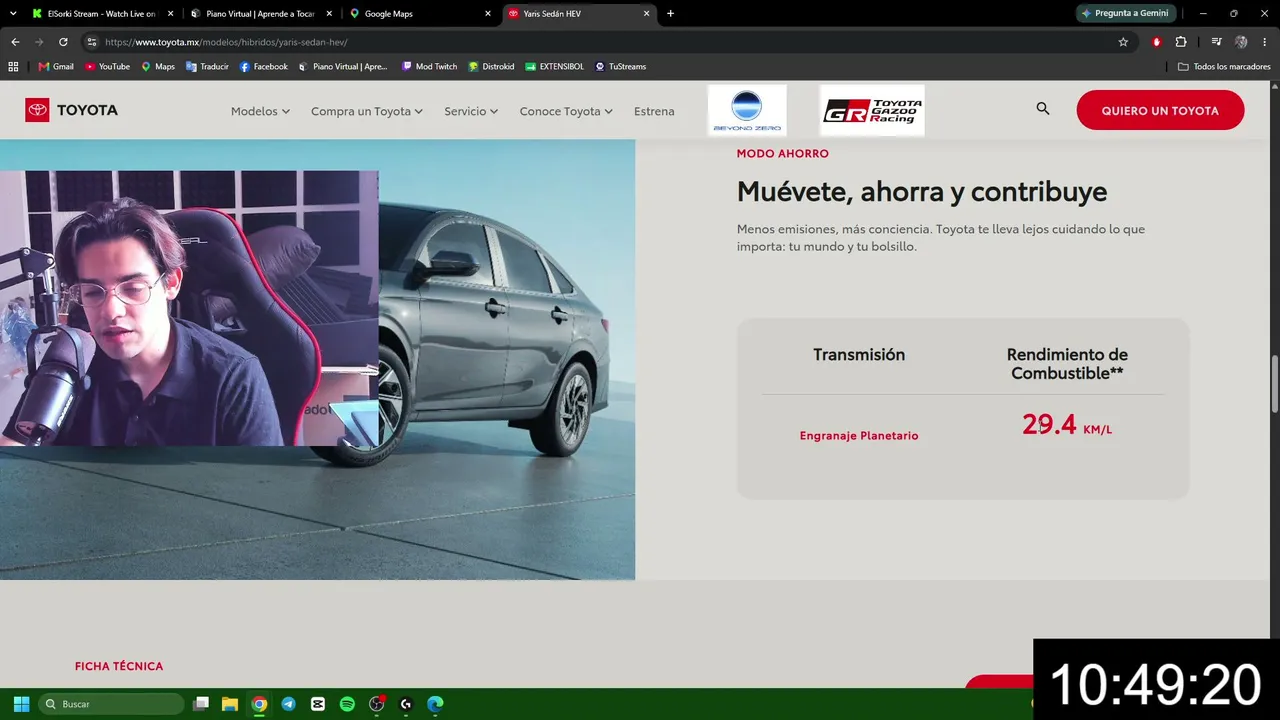
Task: Click the page vertical scrollbar thumb
Action: pos(1275,383)
